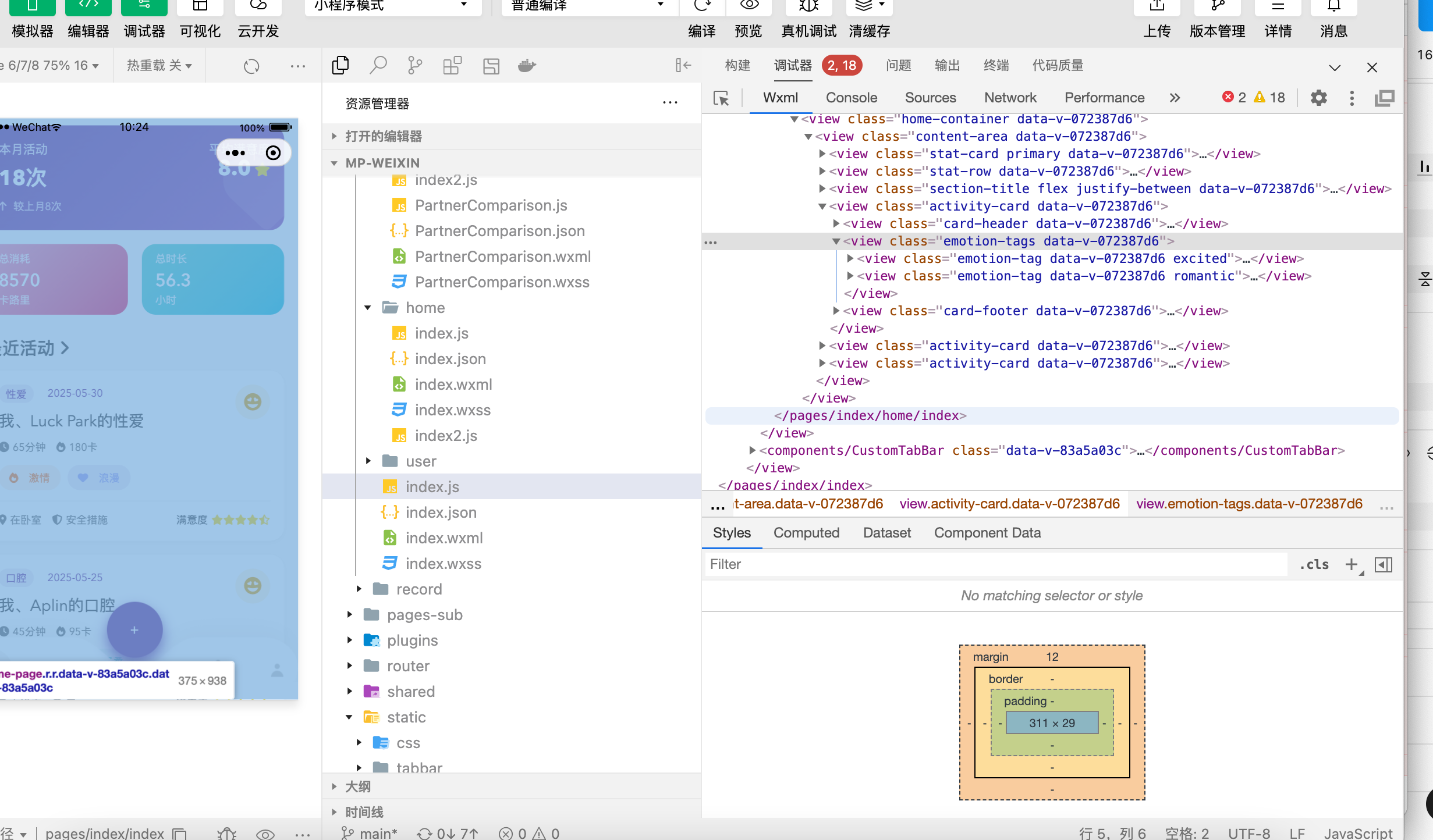Open the Dataset tab

(887, 533)
